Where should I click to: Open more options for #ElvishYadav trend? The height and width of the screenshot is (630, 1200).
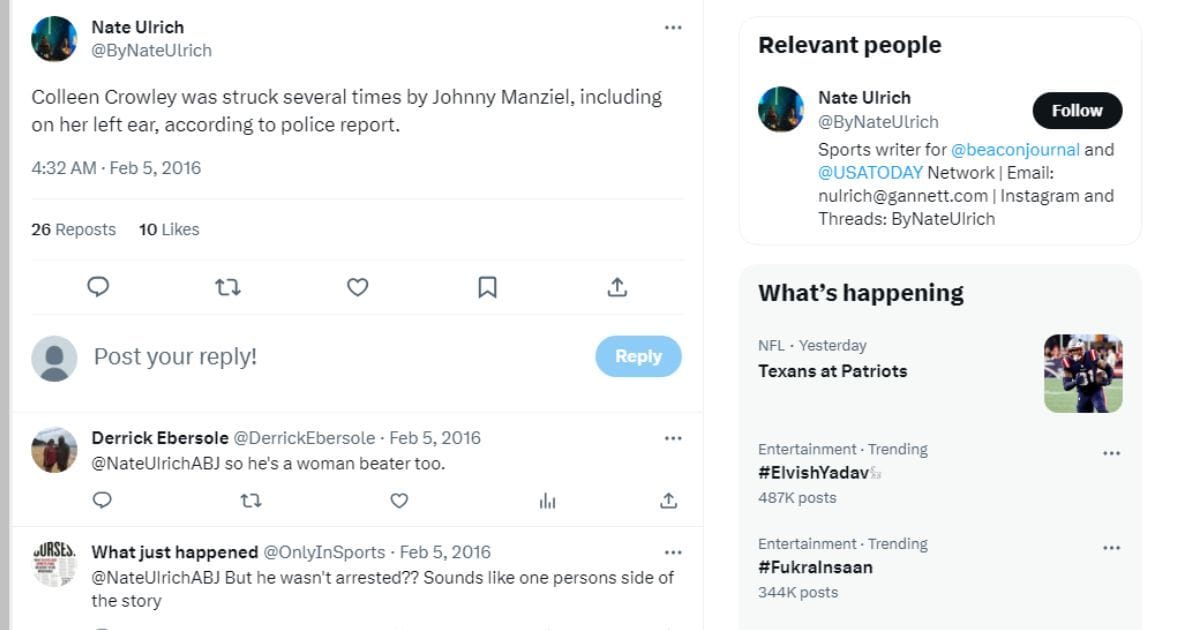pyautogui.click(x=1111, y=453)
